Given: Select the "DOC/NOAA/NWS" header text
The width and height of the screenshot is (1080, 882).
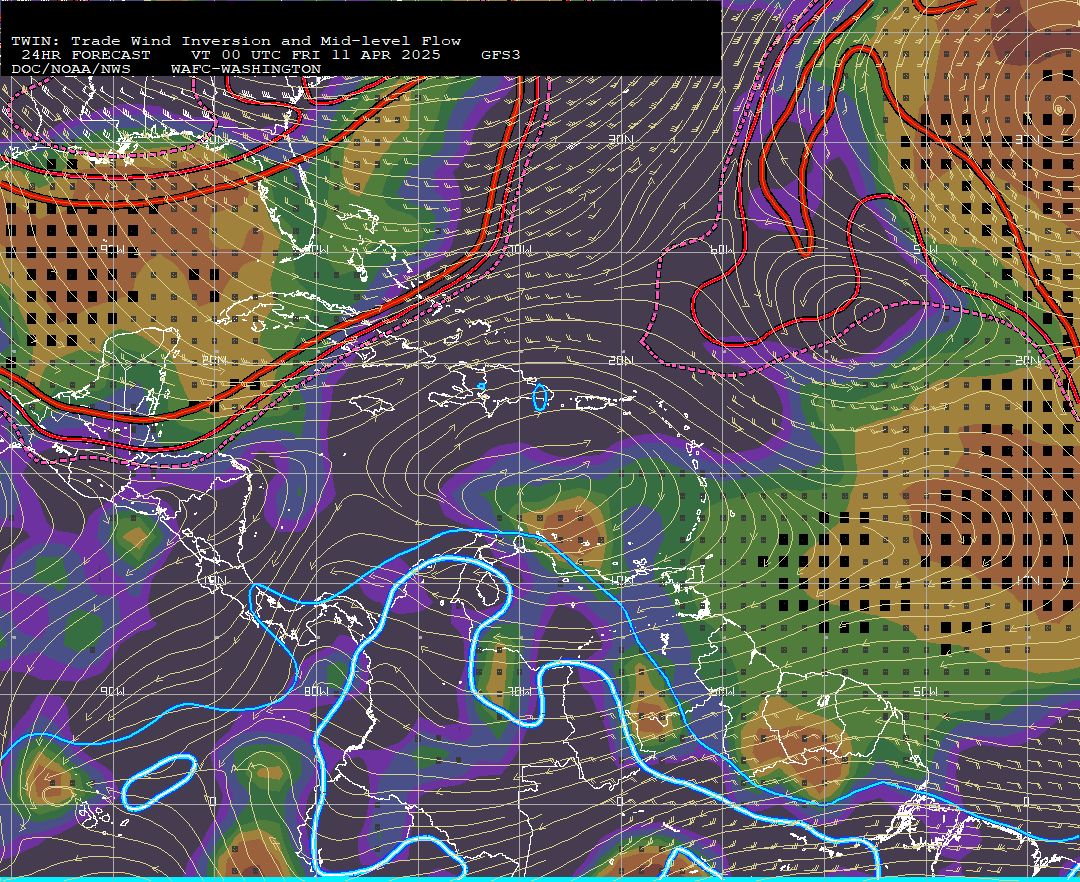Looking at the screenshot, I should pos(70,70).
